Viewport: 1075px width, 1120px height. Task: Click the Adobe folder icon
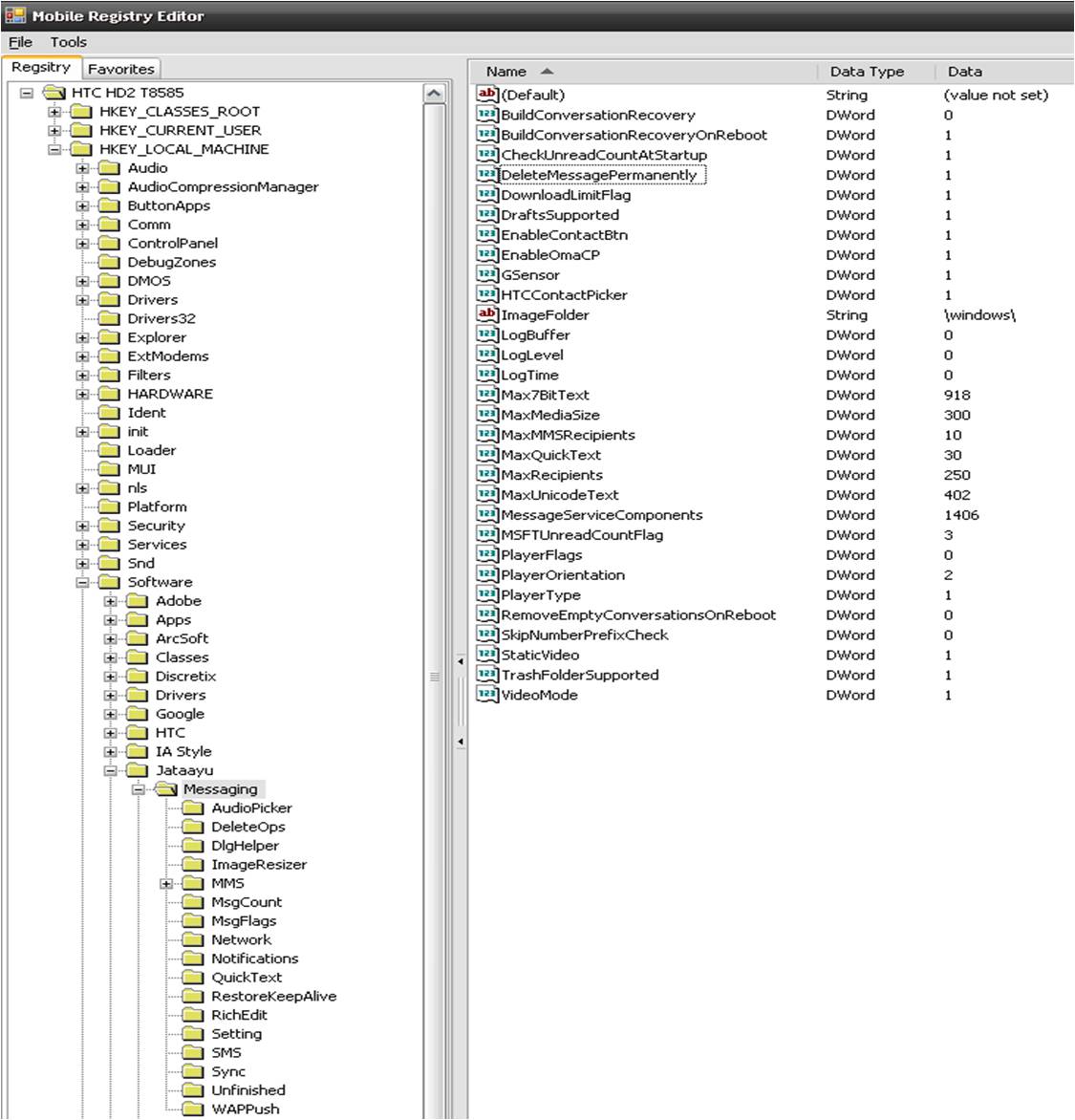click(x=137, y=601)
